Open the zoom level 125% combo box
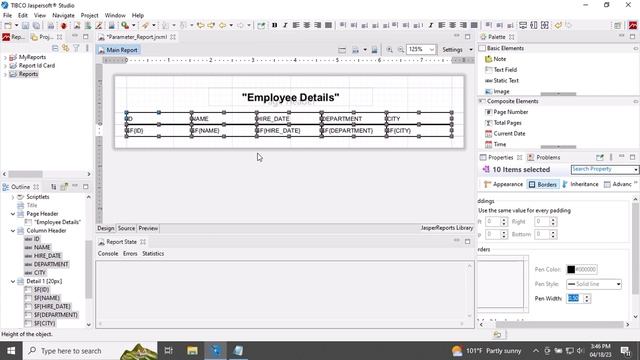Viewport: 640px width, 360px height. pos(421,49)
